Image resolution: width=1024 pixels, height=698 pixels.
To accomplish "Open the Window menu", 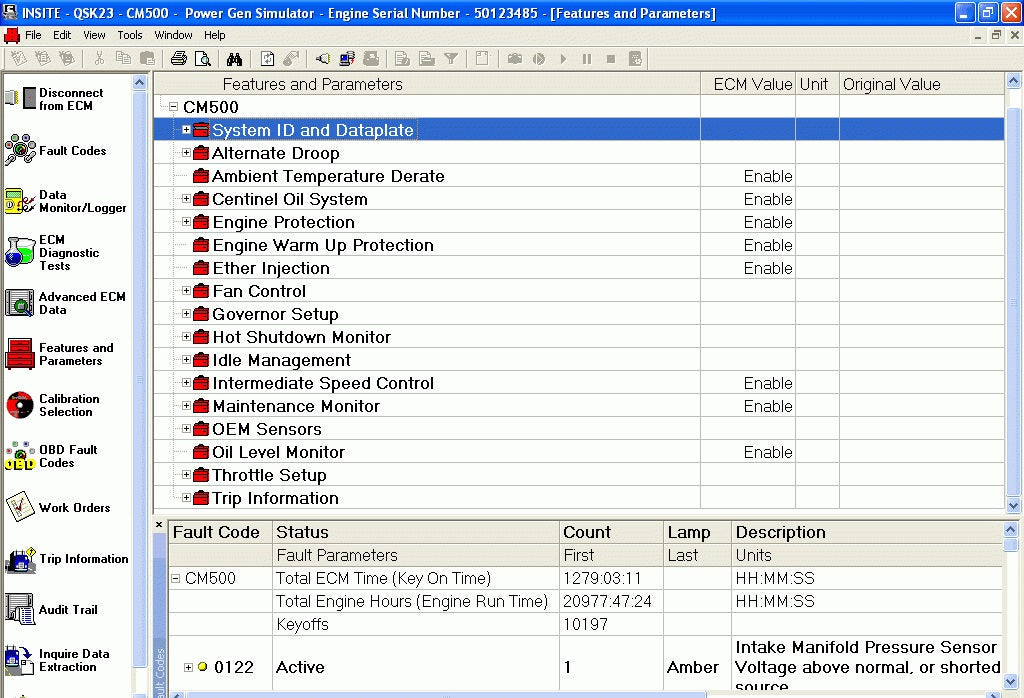I will point(173,35).
